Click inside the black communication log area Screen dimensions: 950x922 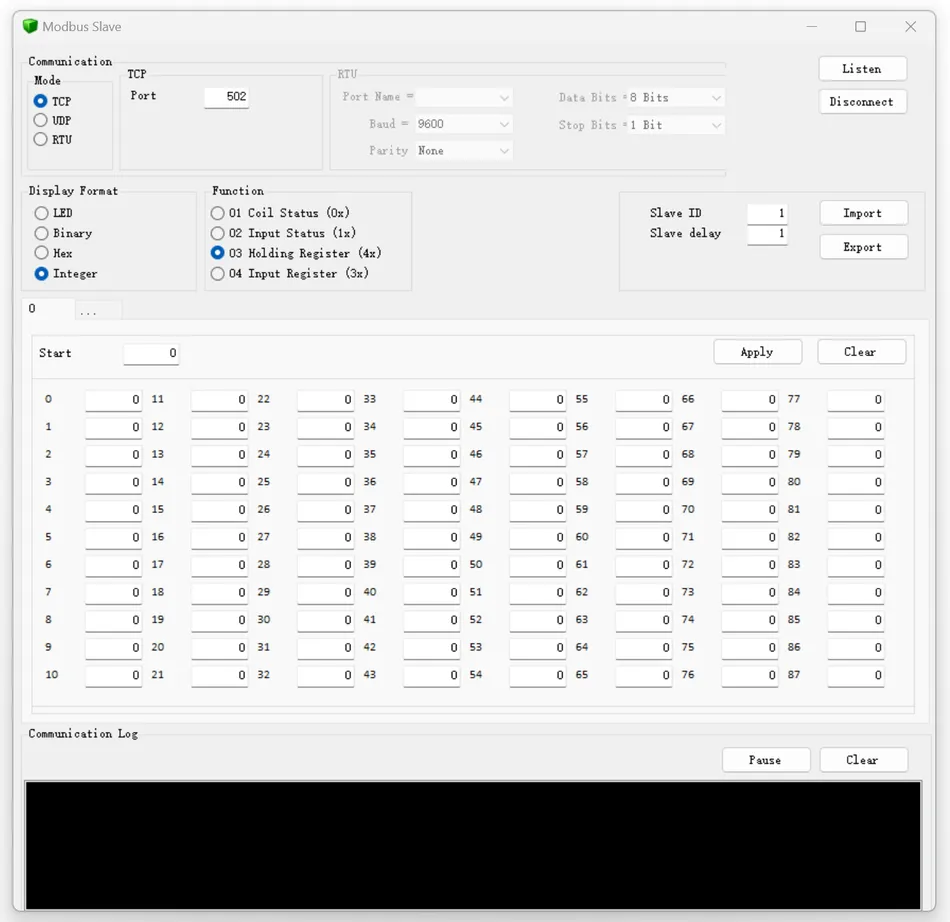pyautogui.click(x=473, y=846)
